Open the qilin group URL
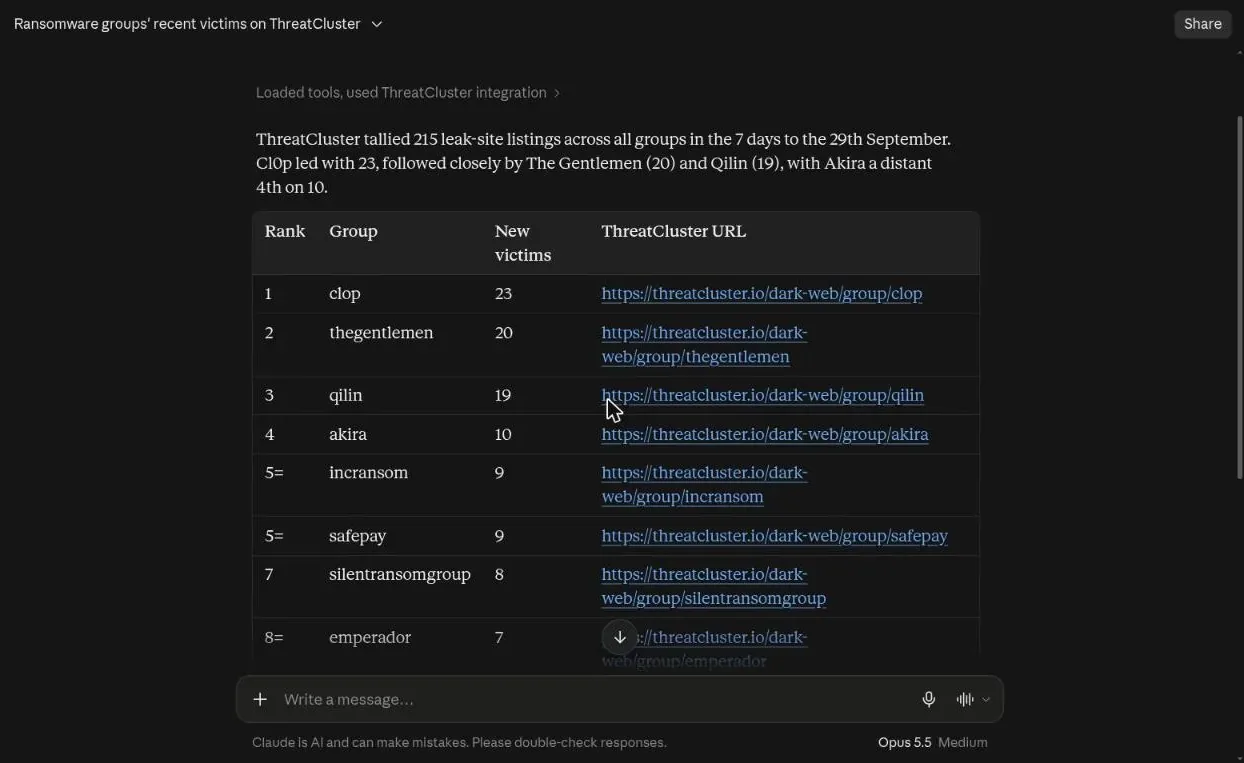The width and height of the screenshot is (1244, 763). click(763, 395)
